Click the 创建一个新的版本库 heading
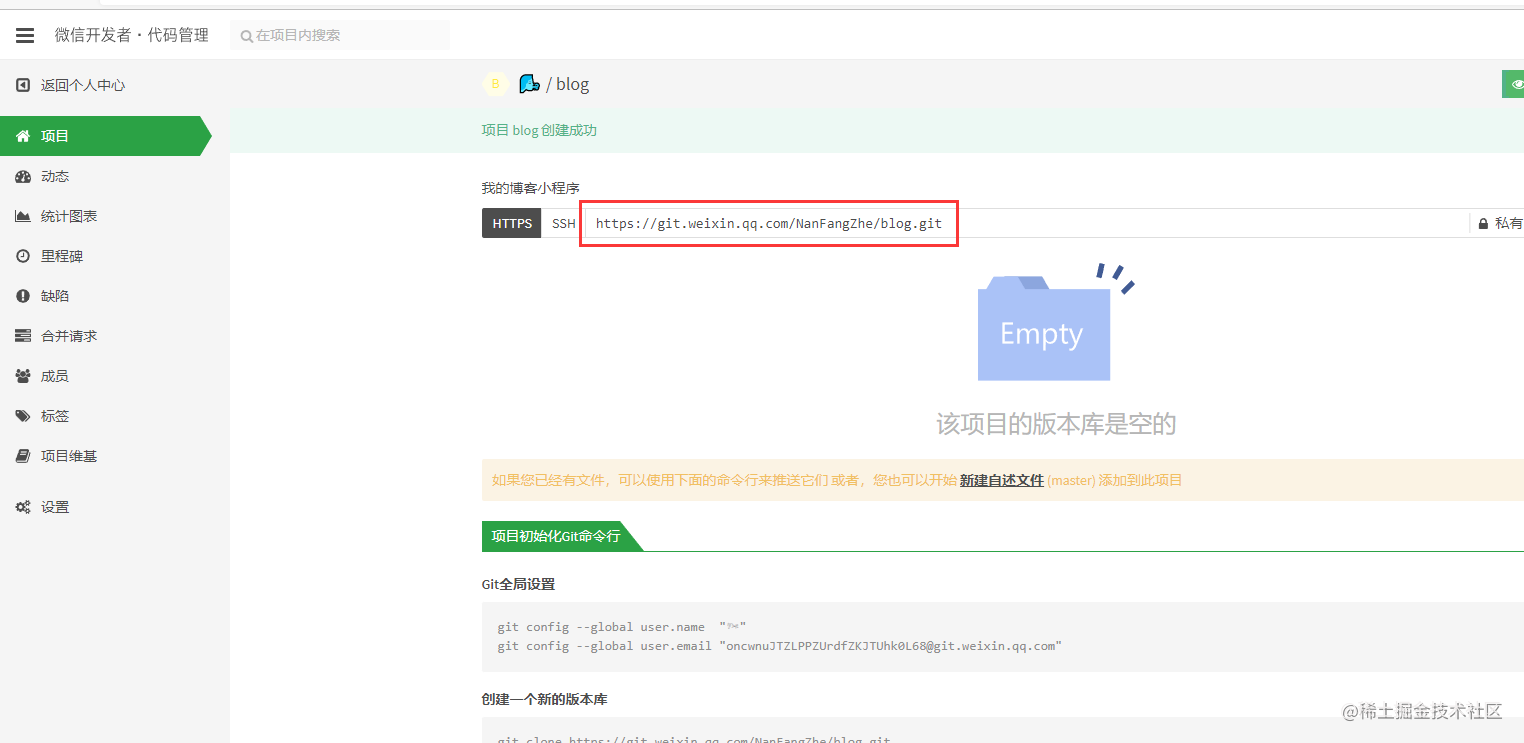The width and height of the screenshot is (1524, 743). click(x=544, y=699)
